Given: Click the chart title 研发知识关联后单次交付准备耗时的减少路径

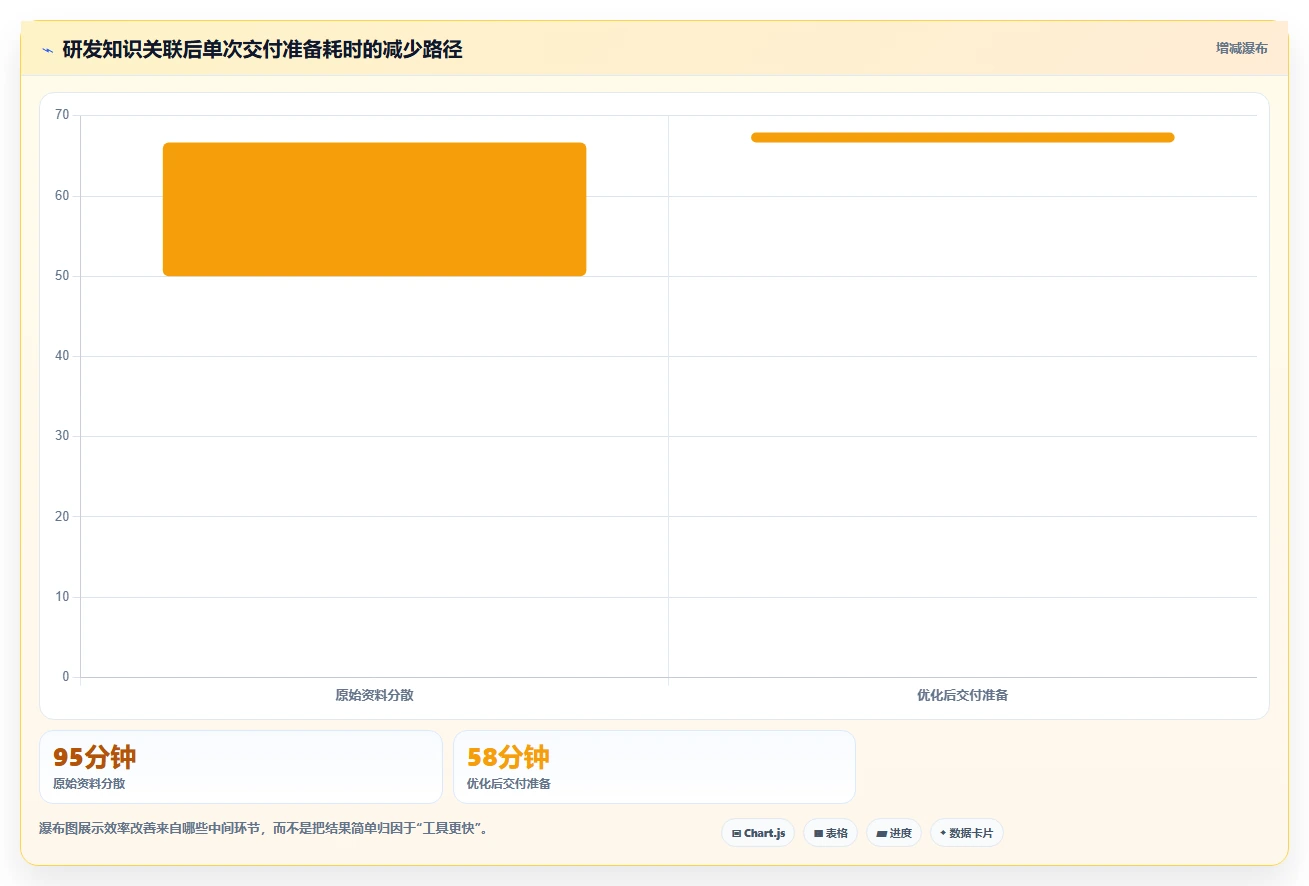Looking at the screenshot, I should pos(262,50).
